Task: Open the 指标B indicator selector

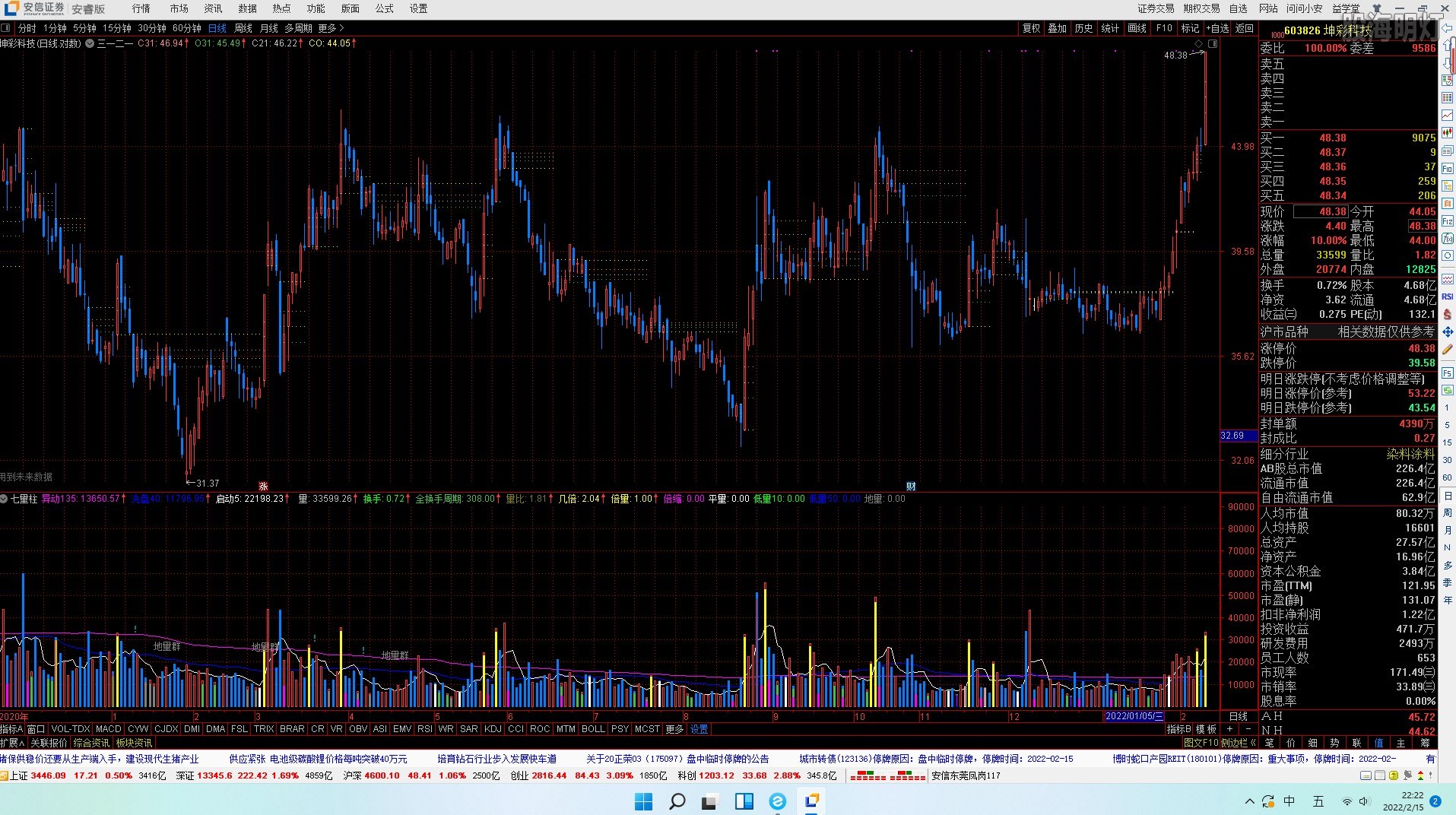Action: click(x=1179, y=728)
